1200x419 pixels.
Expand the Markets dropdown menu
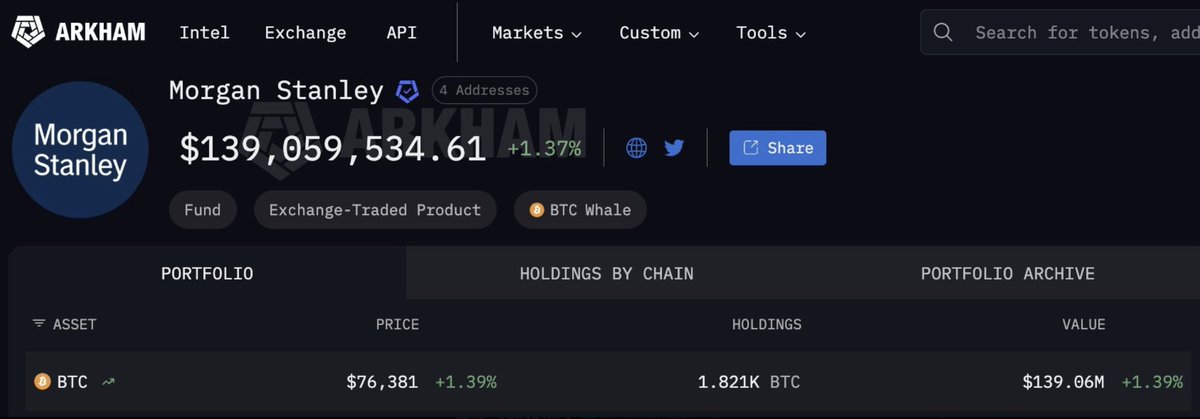coord(537,33)
